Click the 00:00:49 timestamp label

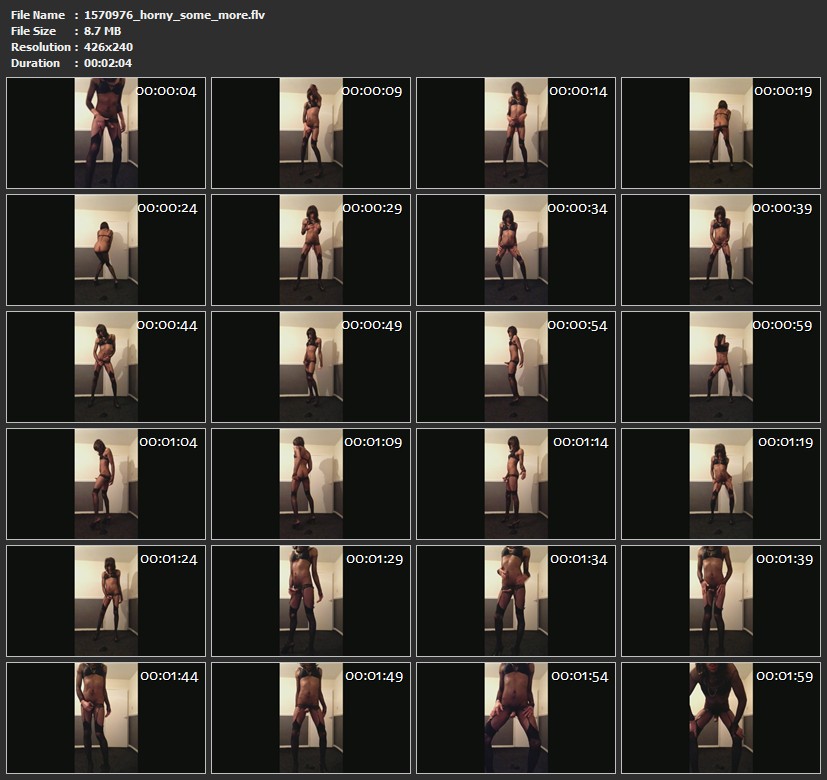374,325
